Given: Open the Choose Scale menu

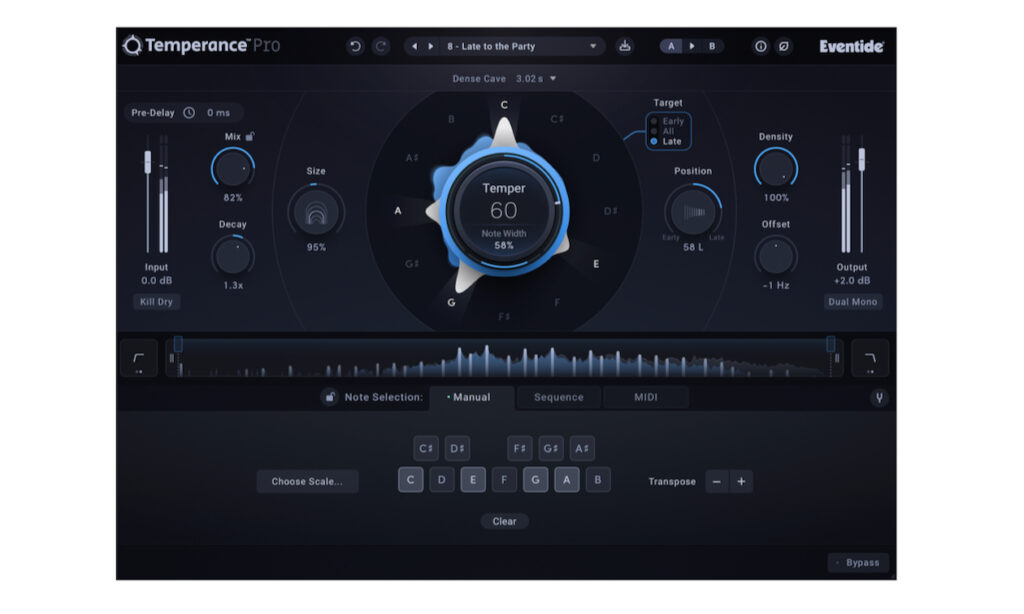Looking at the screenshot, I should [307, 481].
